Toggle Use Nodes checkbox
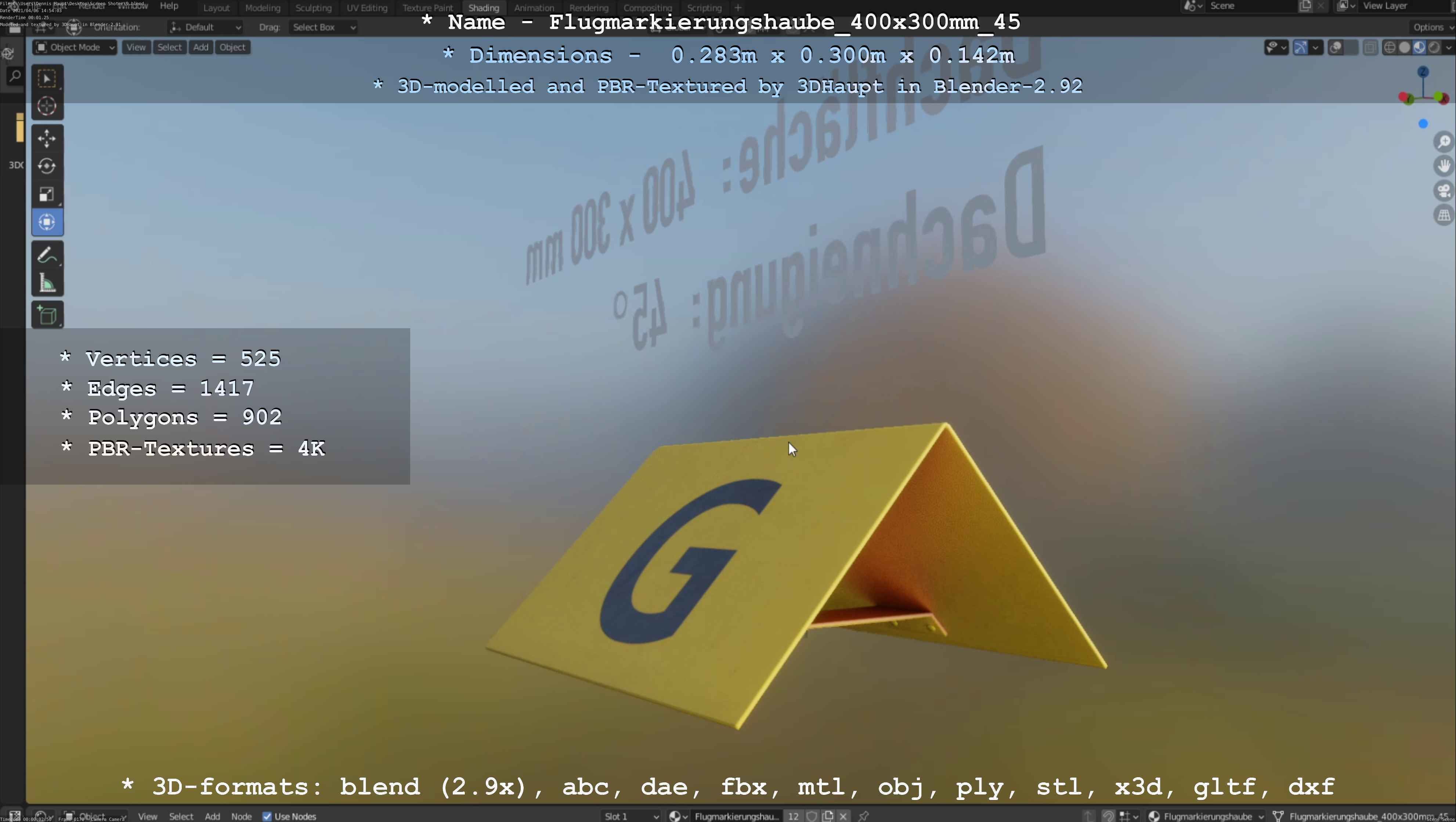Image resolution: width=1456 pixels, height=822 pixels. 267,816
